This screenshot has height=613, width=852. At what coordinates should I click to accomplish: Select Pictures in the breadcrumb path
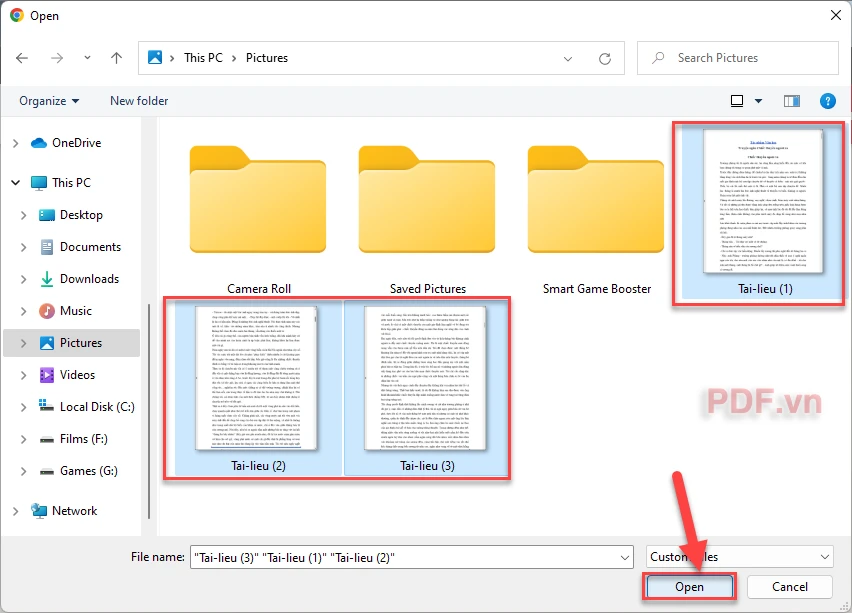[x=267, y=58]
